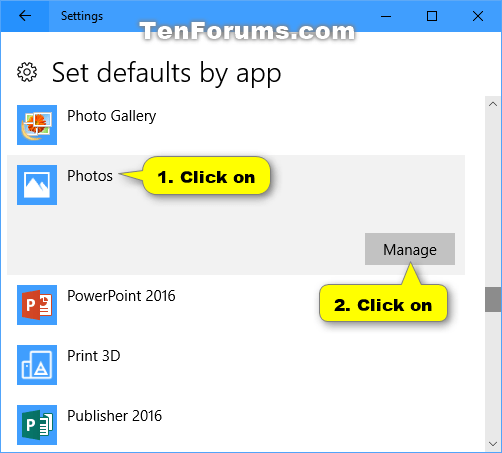Click the Publisher 2016 icon
This screenshot has width=502, height=453.
tap(37, 425)
